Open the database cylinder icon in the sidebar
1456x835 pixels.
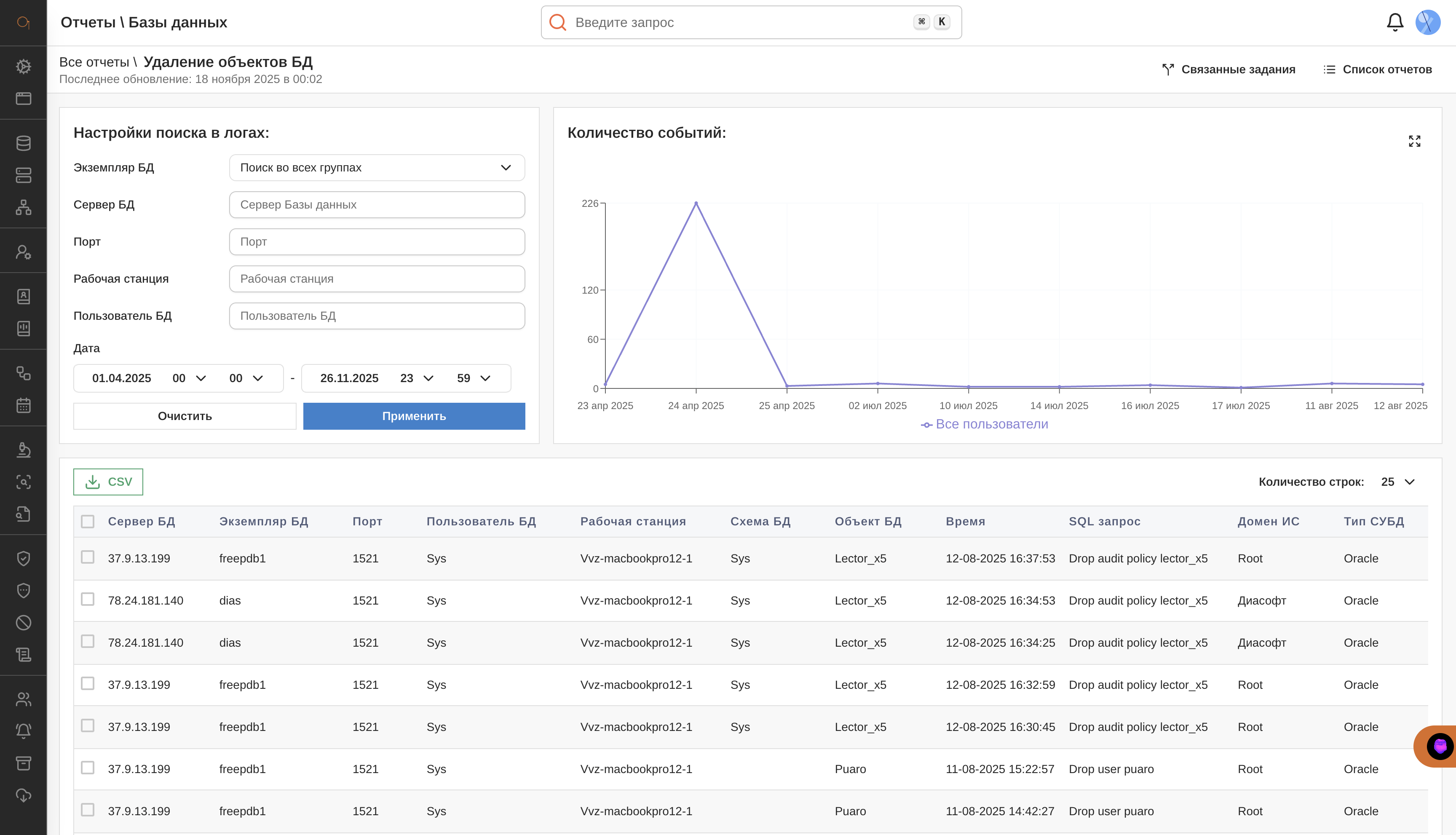point(24,143)
